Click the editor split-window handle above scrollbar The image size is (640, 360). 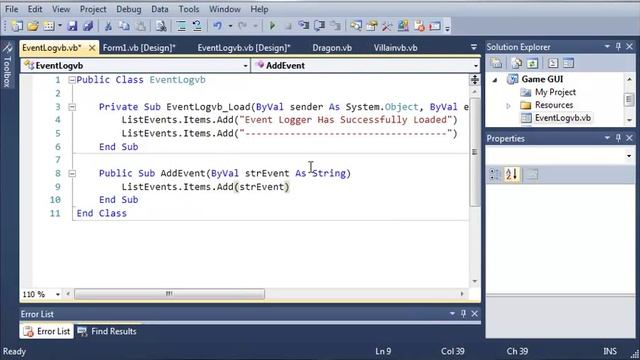(x=474, y=80)
